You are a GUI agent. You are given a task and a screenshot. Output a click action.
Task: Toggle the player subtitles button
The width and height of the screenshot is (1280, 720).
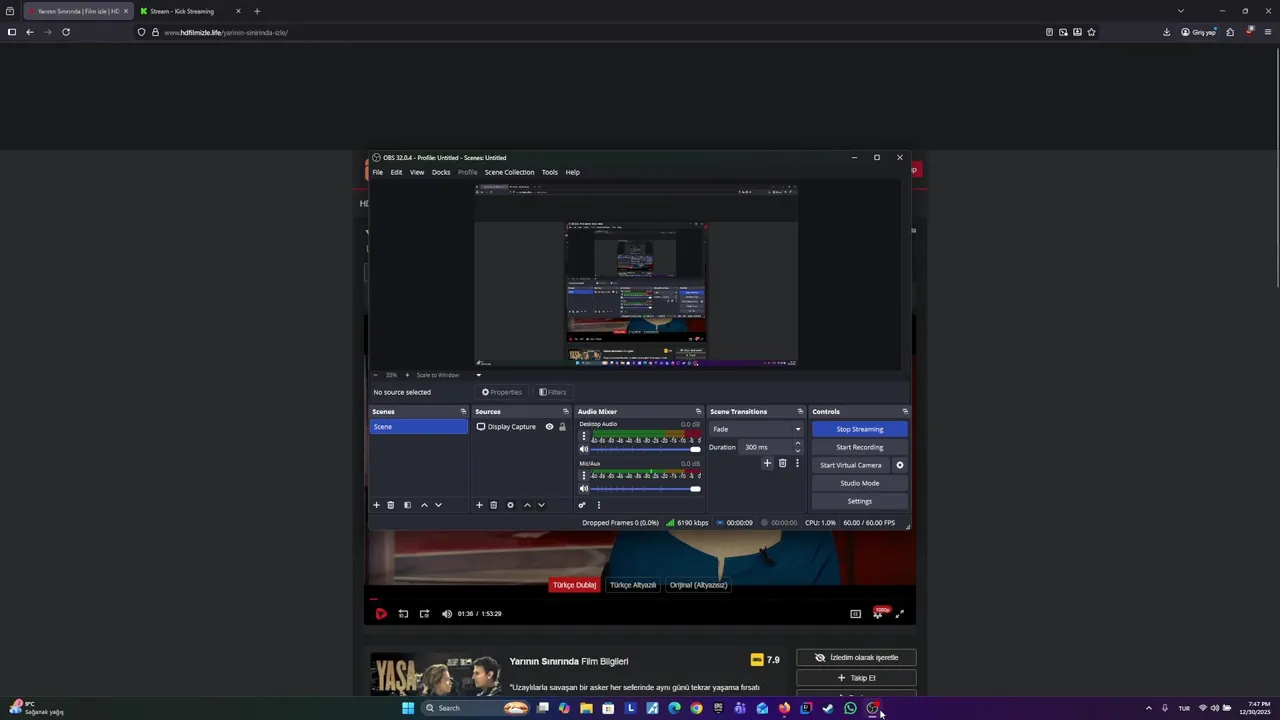click(855, 614)
